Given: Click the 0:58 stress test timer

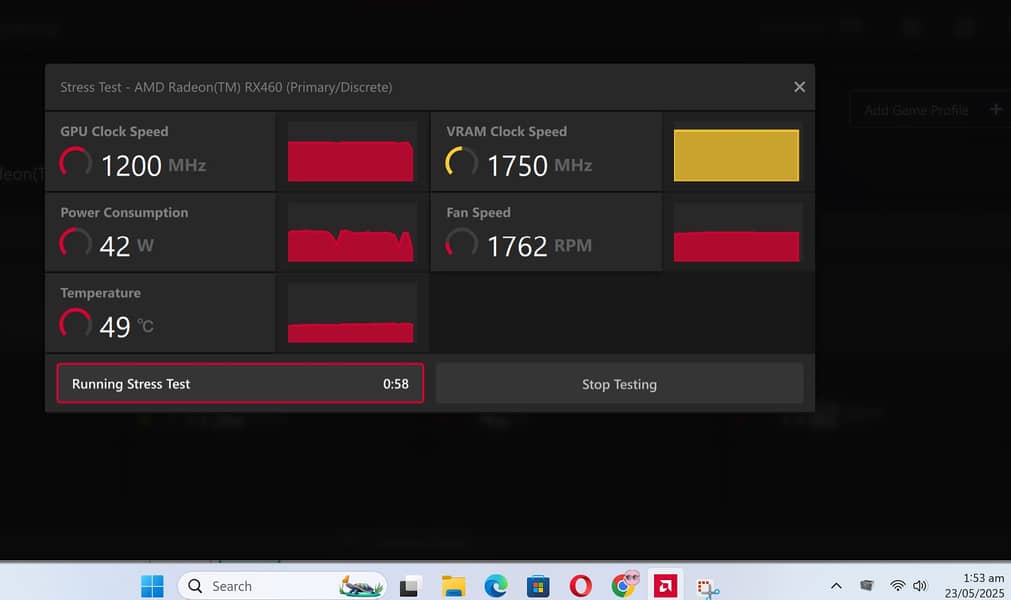Looking at the screenshot, I should click(x=396, y=384).
